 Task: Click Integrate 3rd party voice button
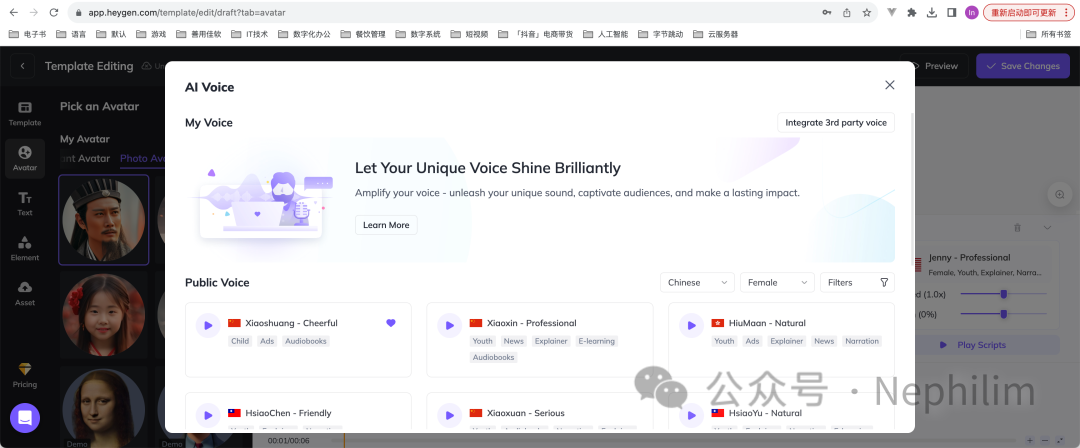click(x=835, y=123)
